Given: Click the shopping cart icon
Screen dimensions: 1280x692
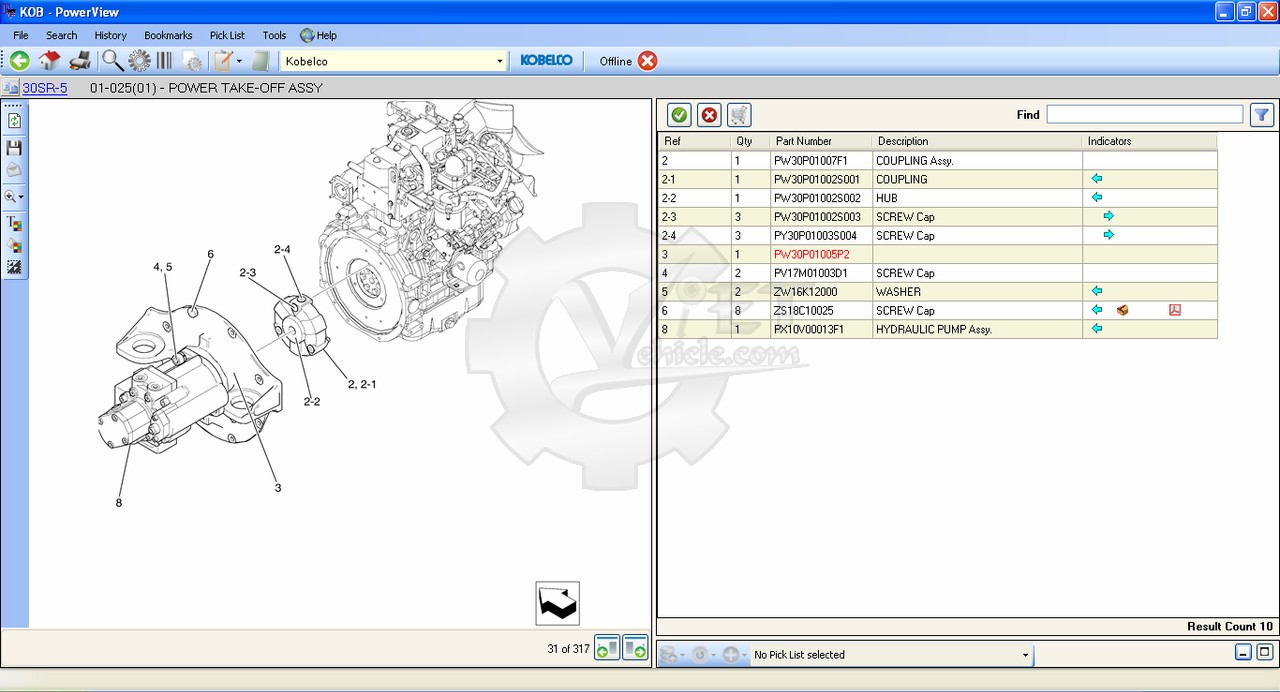Looking at the screenshot, I should click(x=739, y=115).
